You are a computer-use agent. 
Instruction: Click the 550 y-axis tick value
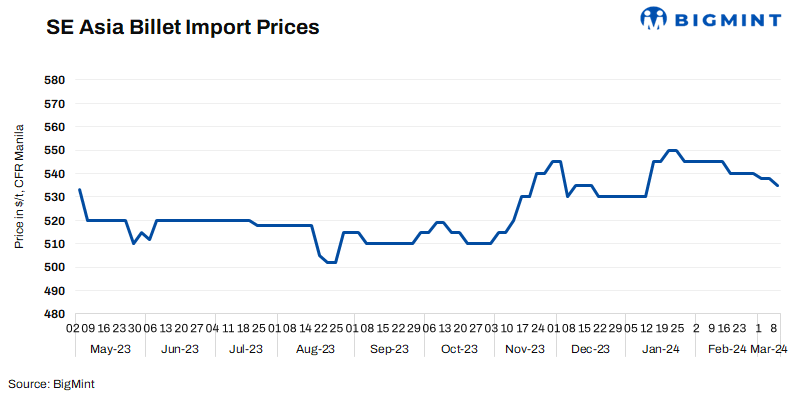coord(55,150)
